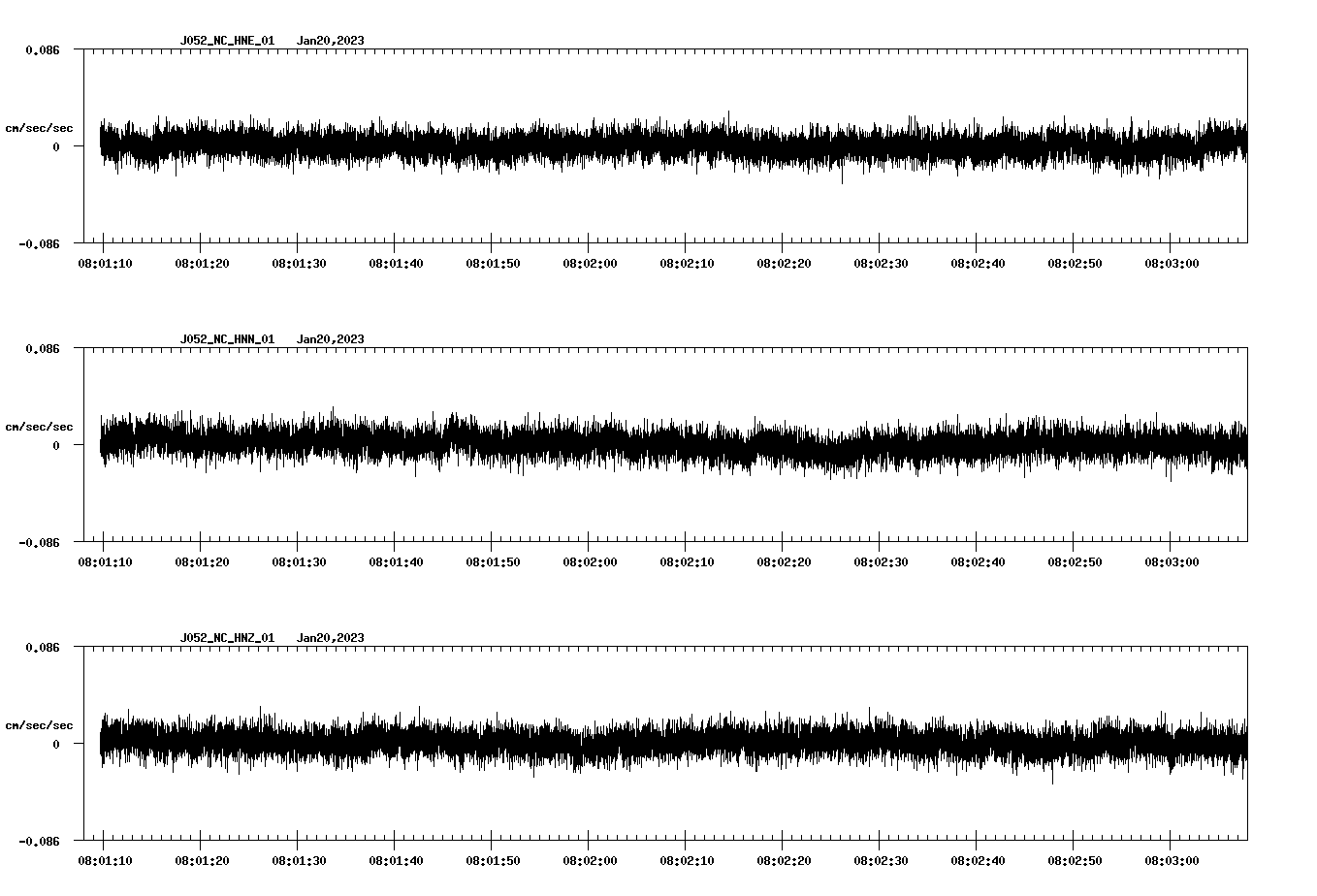
Task: Click the cm/sec/sec unit label on bottom plot
Action: (39, 724)
